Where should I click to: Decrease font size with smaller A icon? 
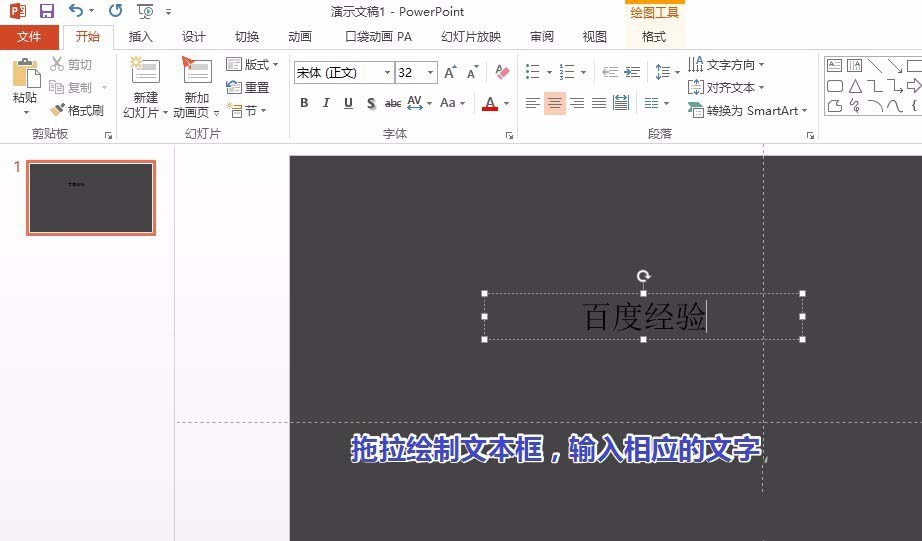[x=472, y=72]
